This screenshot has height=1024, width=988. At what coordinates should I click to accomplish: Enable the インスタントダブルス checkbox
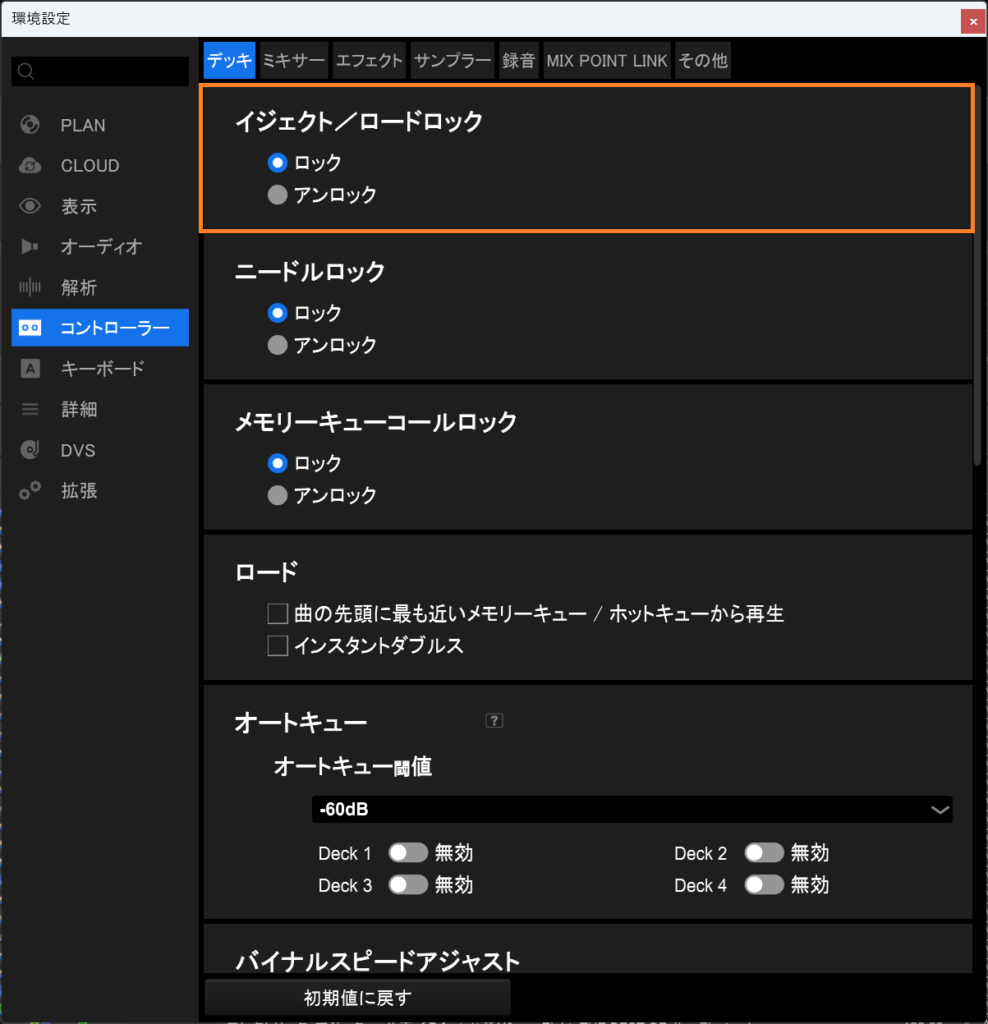278,646
